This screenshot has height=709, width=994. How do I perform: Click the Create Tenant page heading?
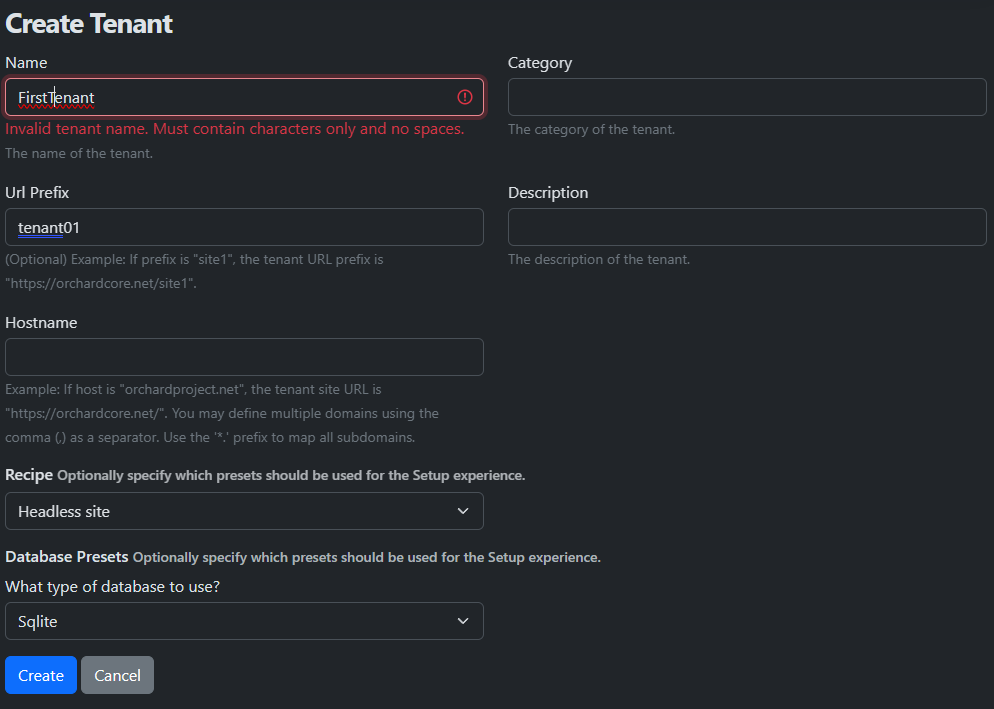[89, 24]
